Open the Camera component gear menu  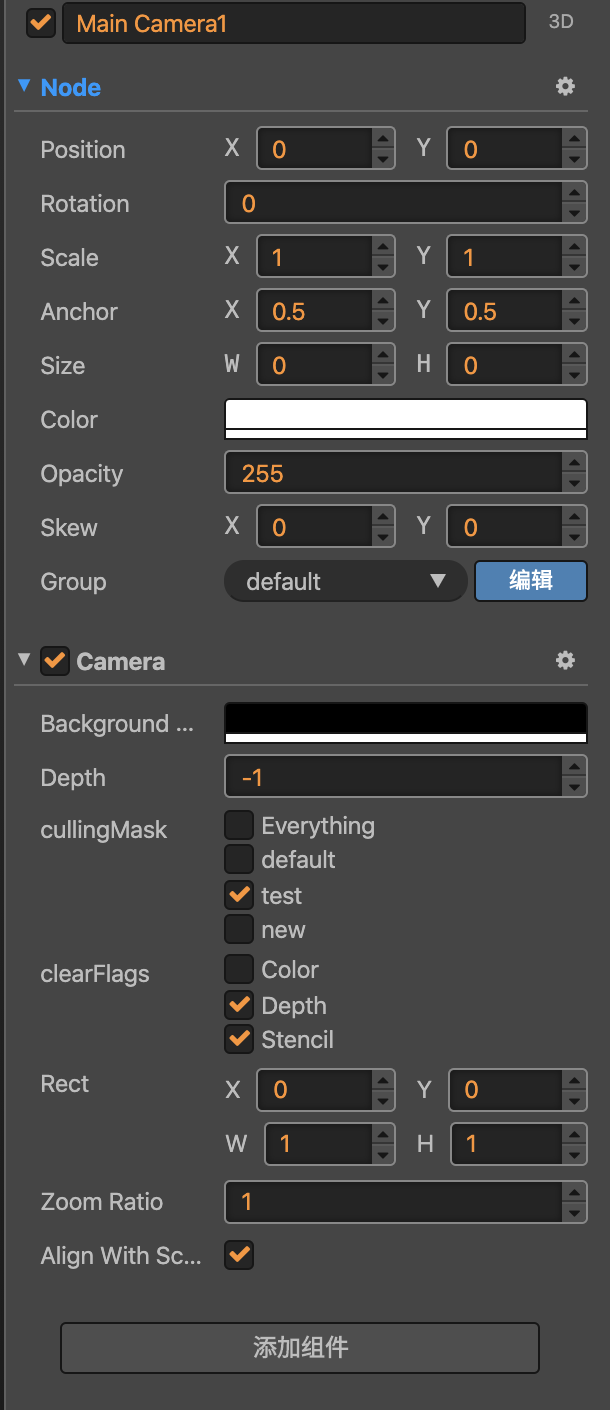pos(565,661)
